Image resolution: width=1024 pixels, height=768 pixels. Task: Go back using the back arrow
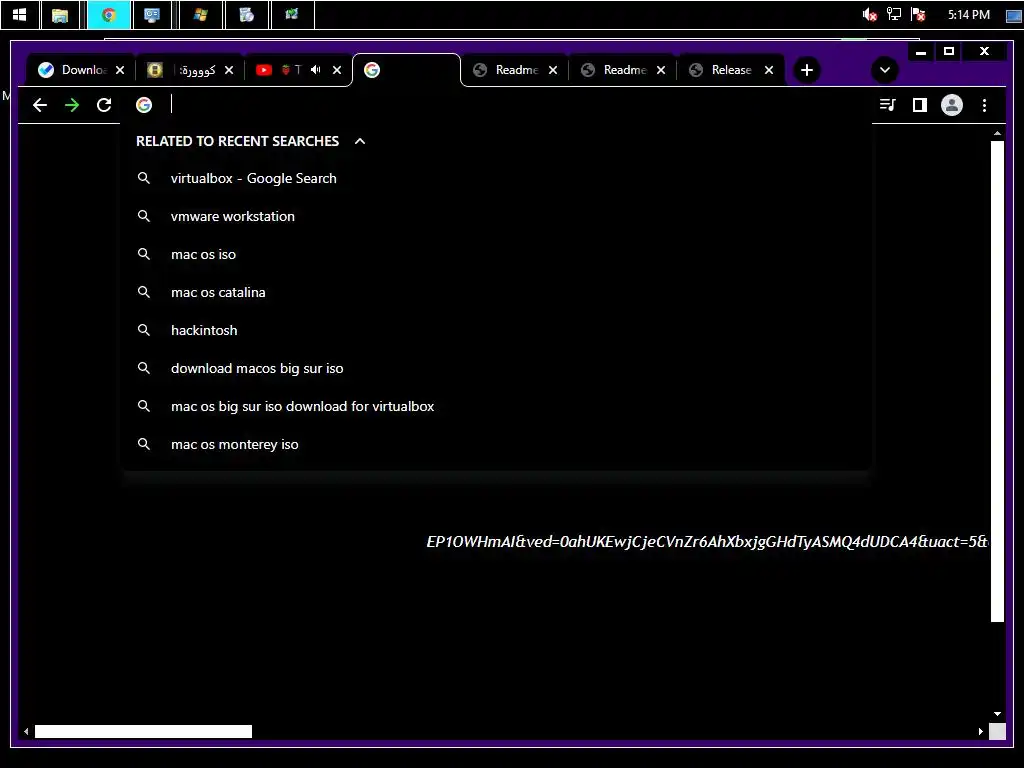pyautogui.click(x=40, y=105)
